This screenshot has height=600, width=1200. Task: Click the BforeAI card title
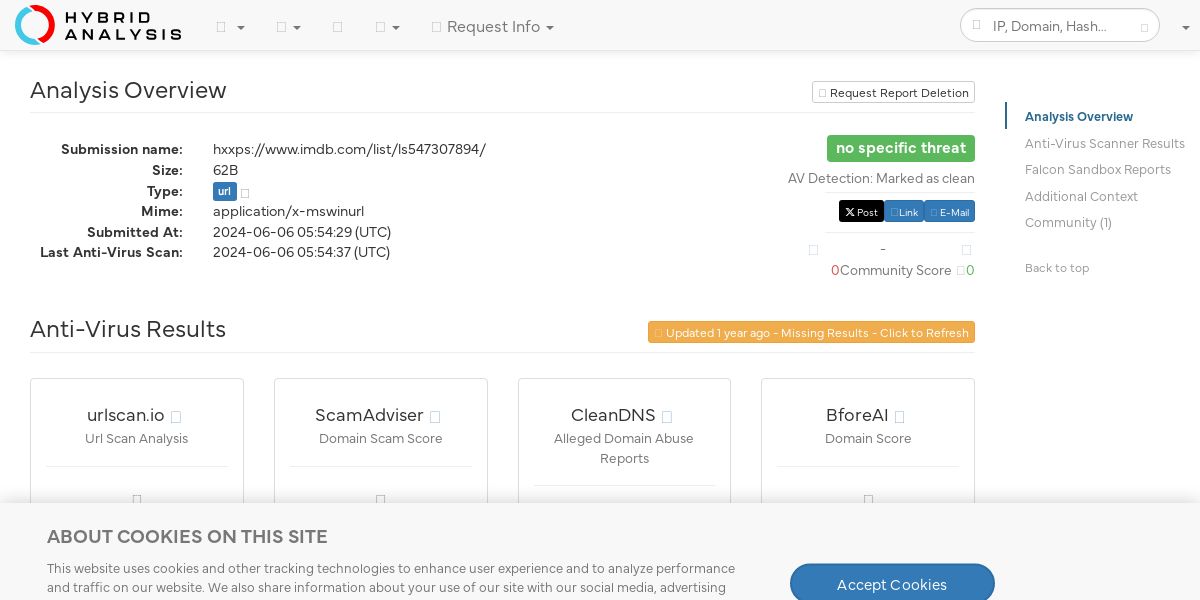[857, 415]
